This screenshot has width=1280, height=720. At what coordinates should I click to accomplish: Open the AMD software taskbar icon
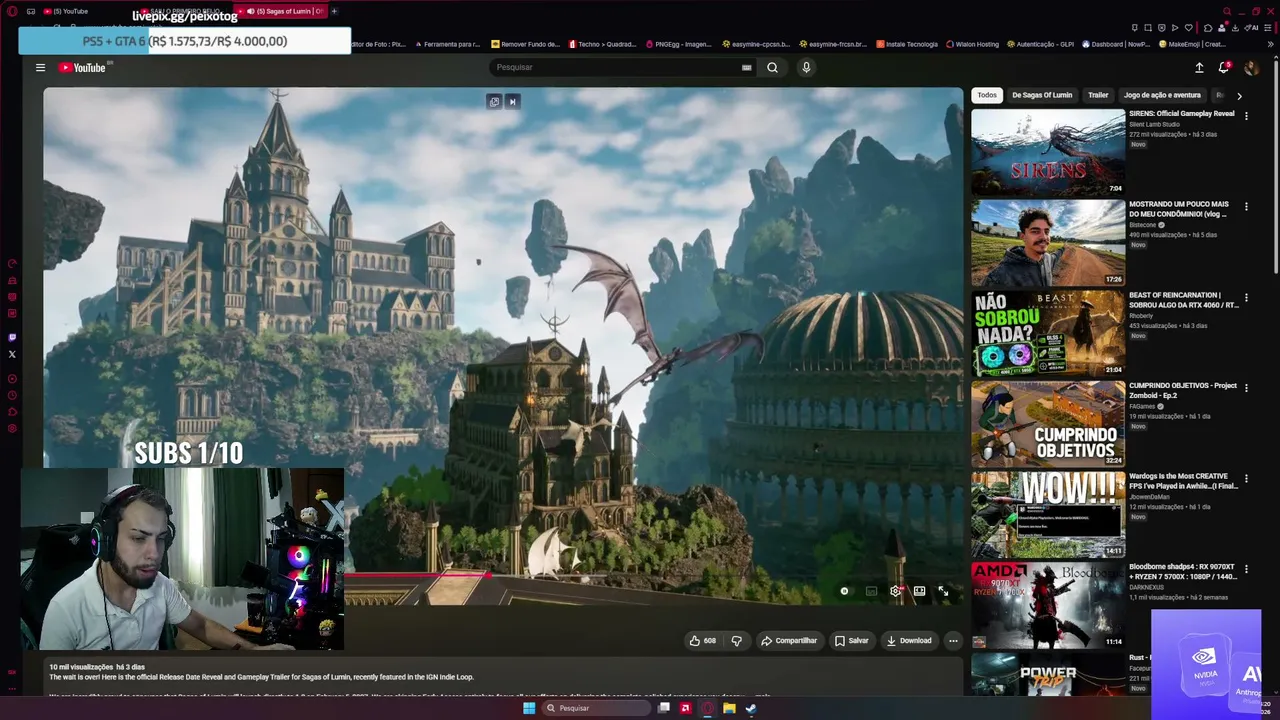click(686, 708)
